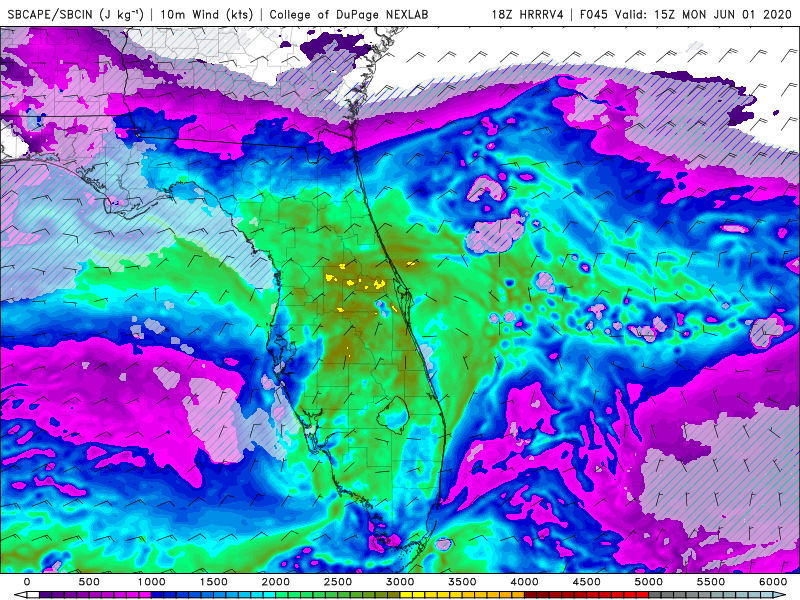Click the 1500 value on the color scale

point(214,582)
